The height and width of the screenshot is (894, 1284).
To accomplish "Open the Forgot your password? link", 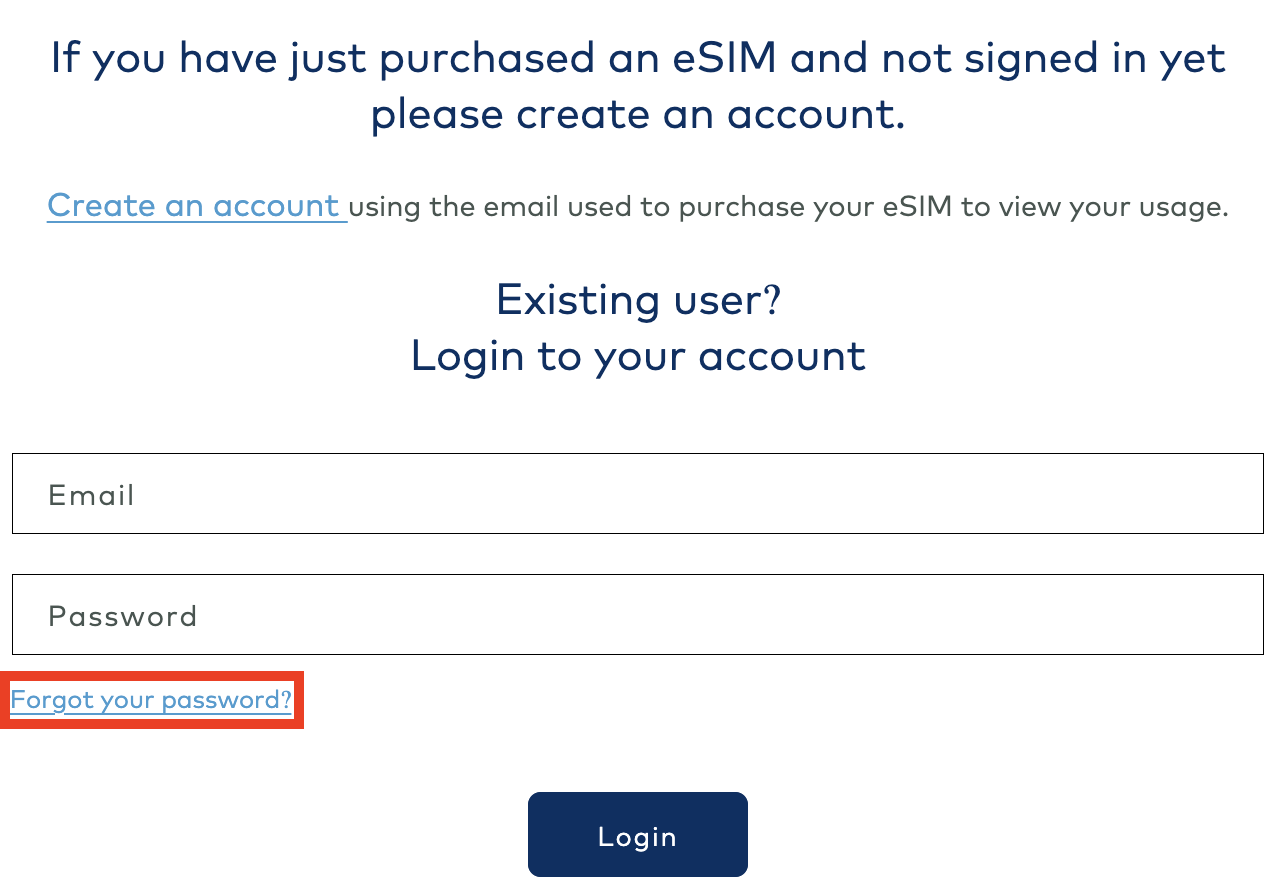I will pos(151,700).
